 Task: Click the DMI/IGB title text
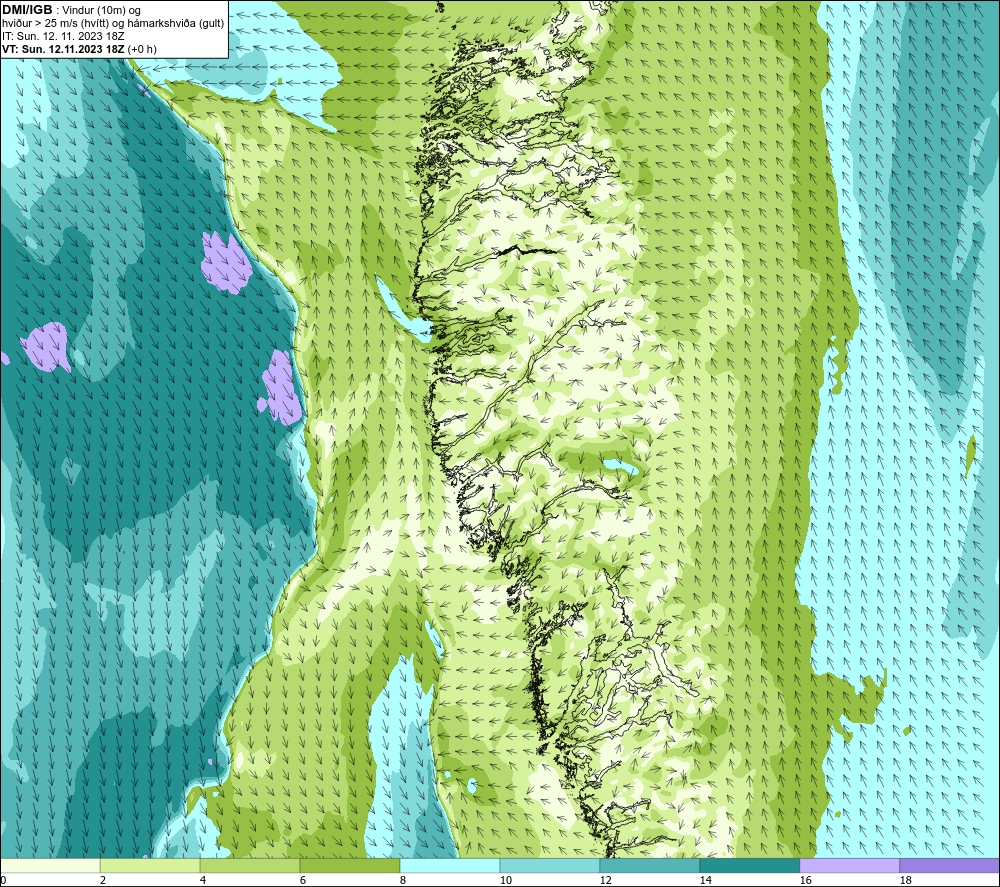[27, 10]
